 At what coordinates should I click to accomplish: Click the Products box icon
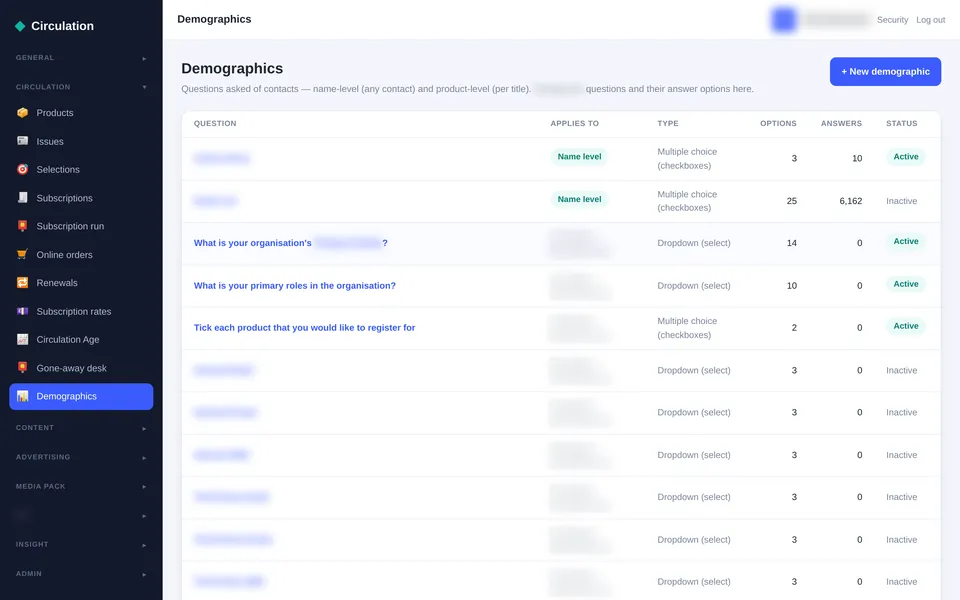point(23,113)
